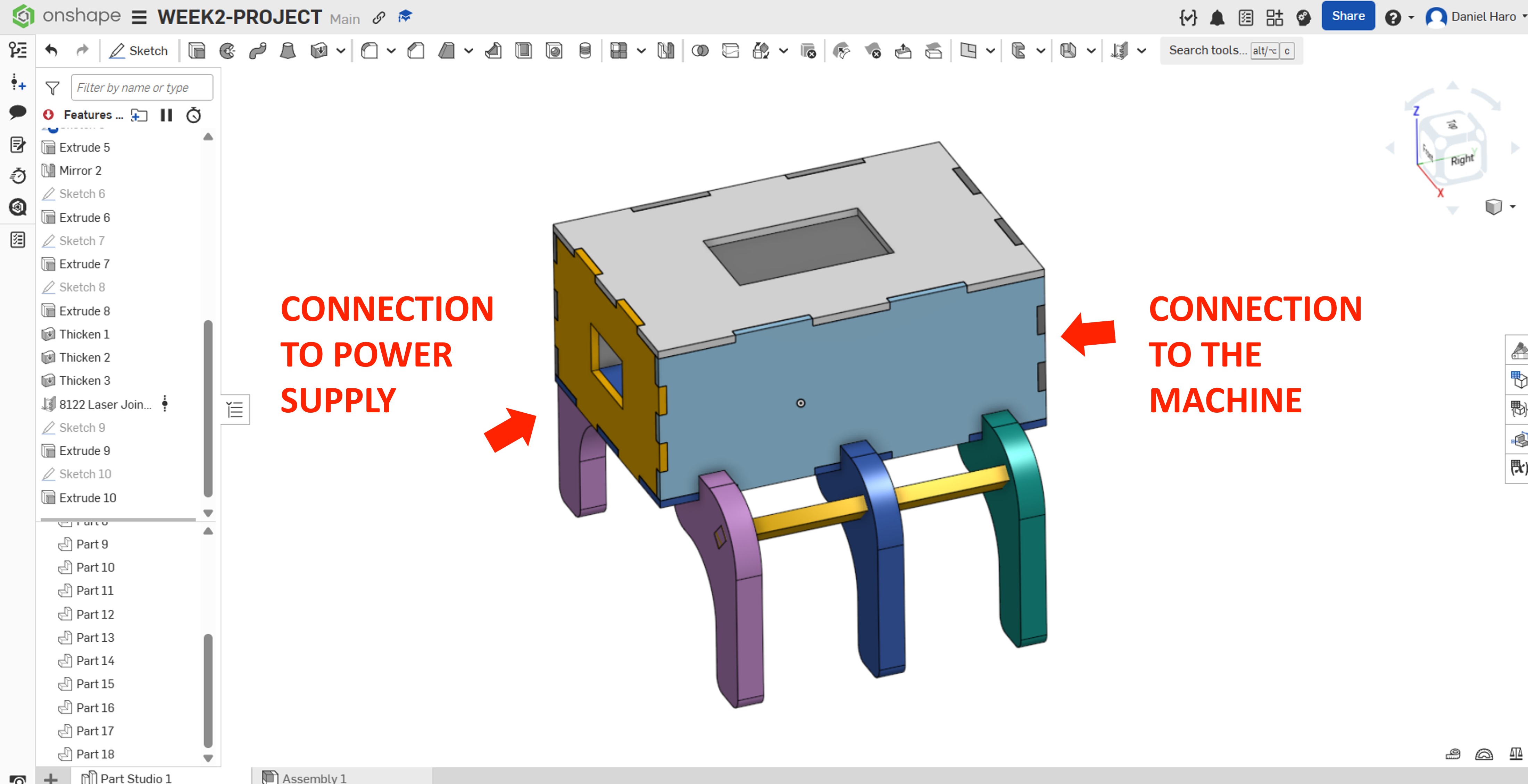
Task: Click the blue Share button
Action: (1348, 17)
